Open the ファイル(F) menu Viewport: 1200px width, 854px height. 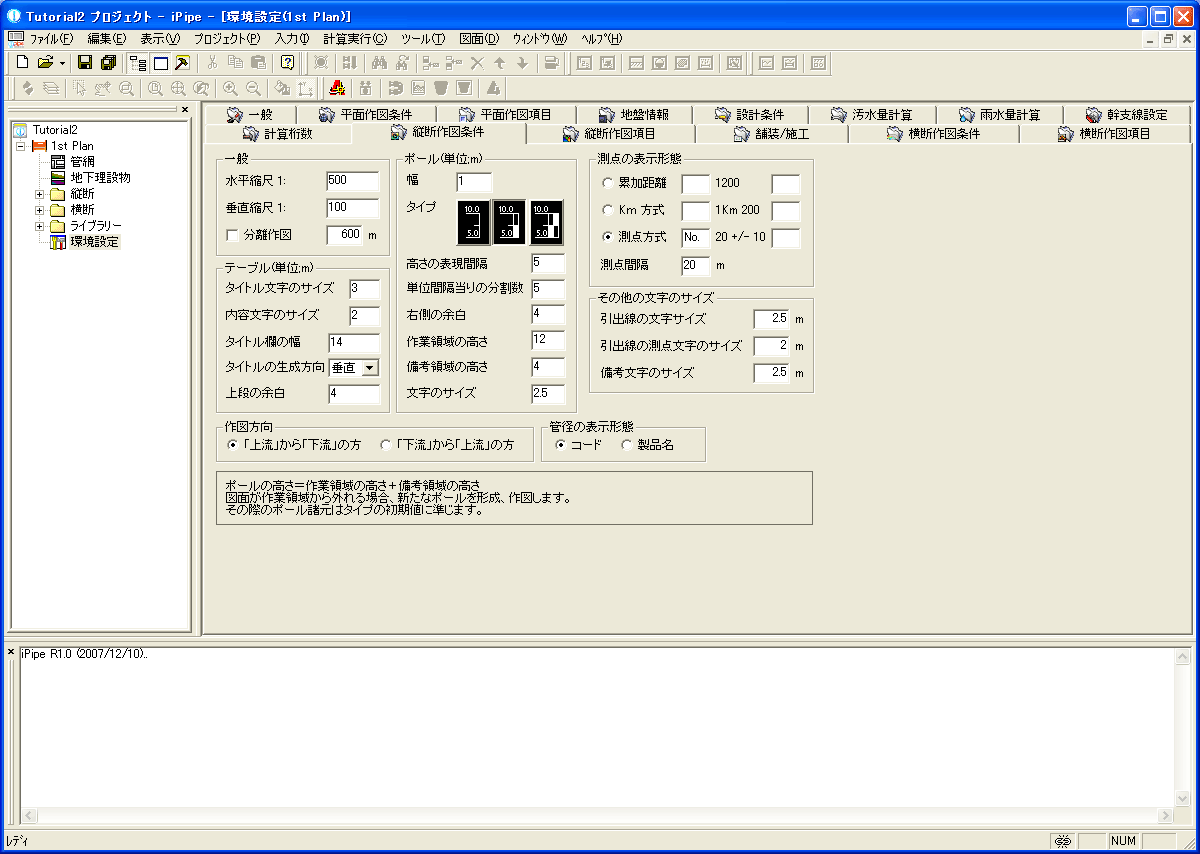[52, 39]
